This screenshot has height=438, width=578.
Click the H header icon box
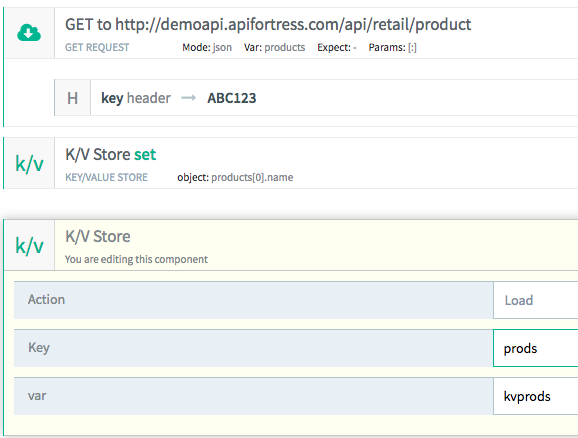pos(73,98)
